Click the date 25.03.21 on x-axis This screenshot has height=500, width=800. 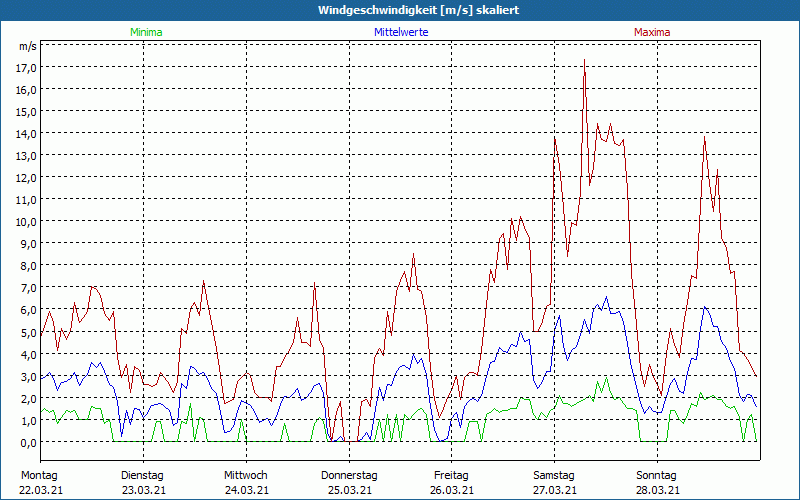349,489
